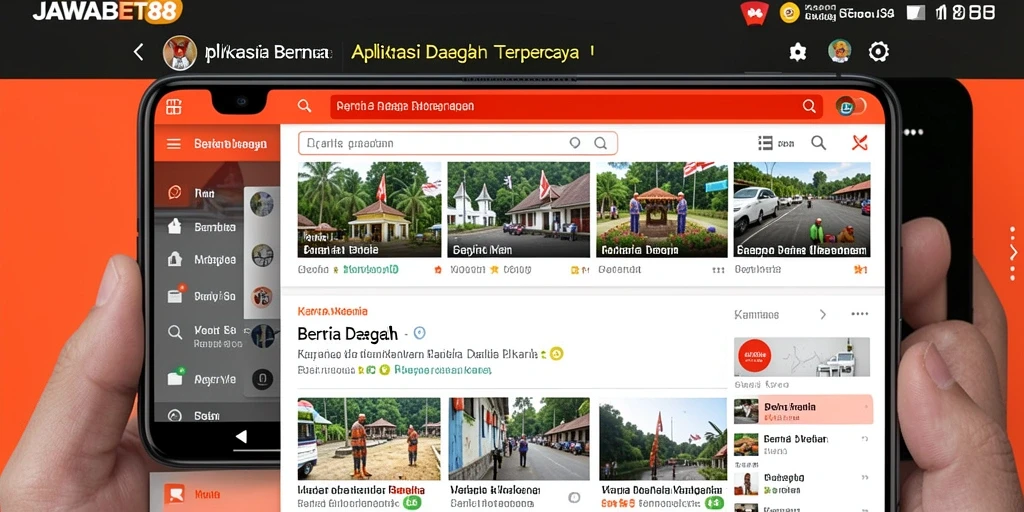
Task: Click the user avatar between the two header gears
Action: click(840, 51)
